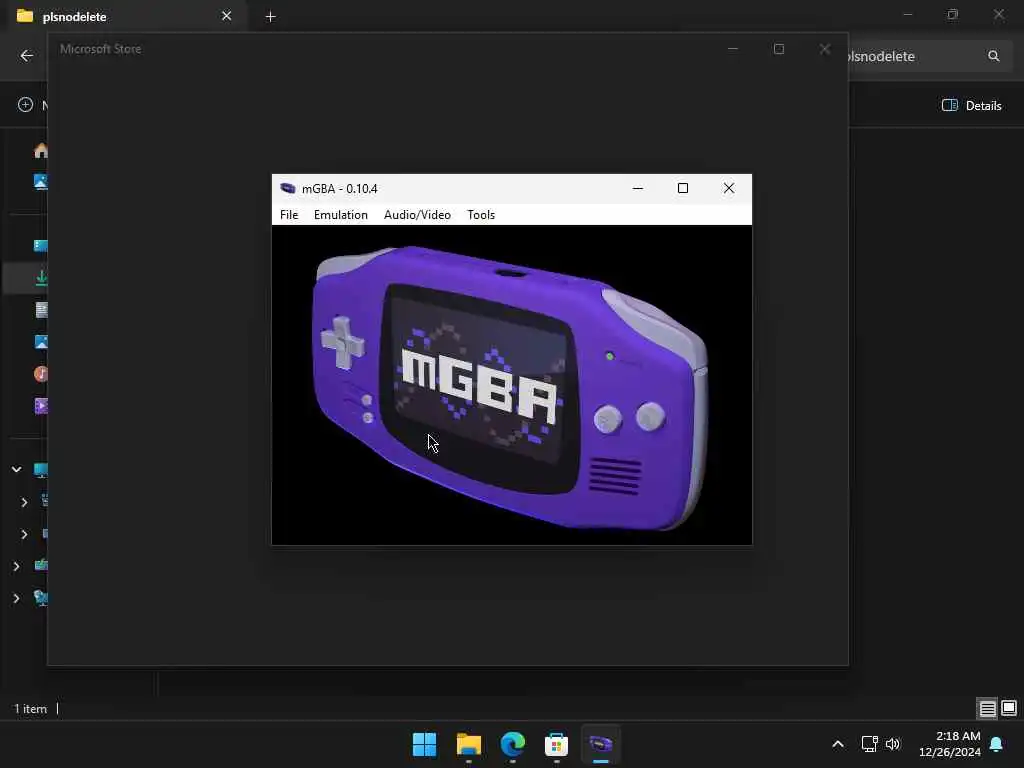The image size is (1024, 768).
Task: Open Videos in the Explorer sidebar
Action: tap(40, 406)
